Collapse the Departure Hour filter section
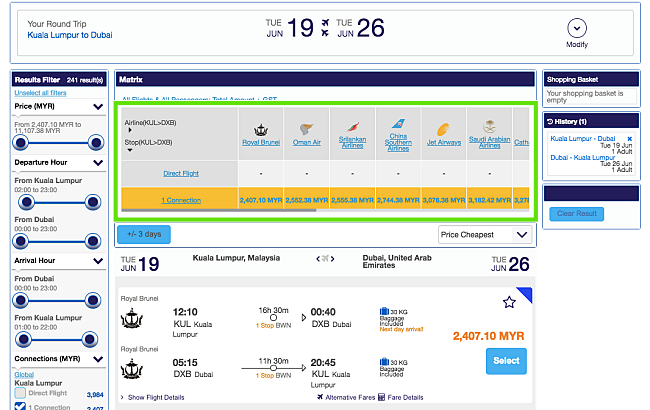The image size is (650, 410). pos(98,163)
